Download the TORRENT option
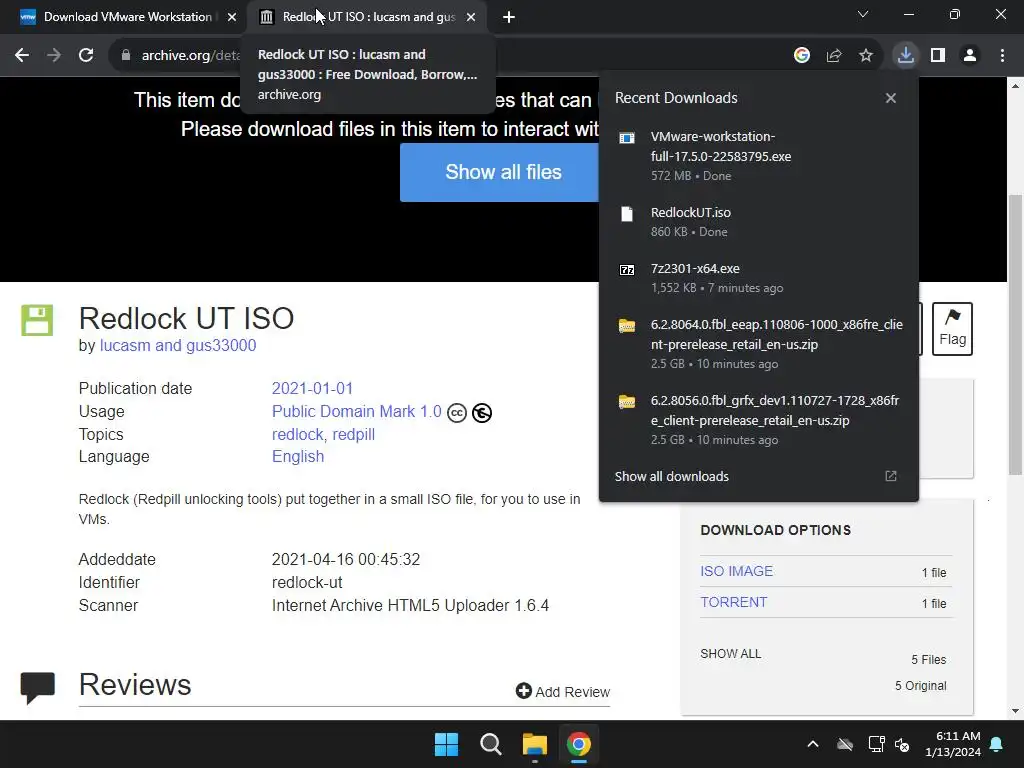The width and height of the screenshot is (1024, 768). (x=733, y=602)
